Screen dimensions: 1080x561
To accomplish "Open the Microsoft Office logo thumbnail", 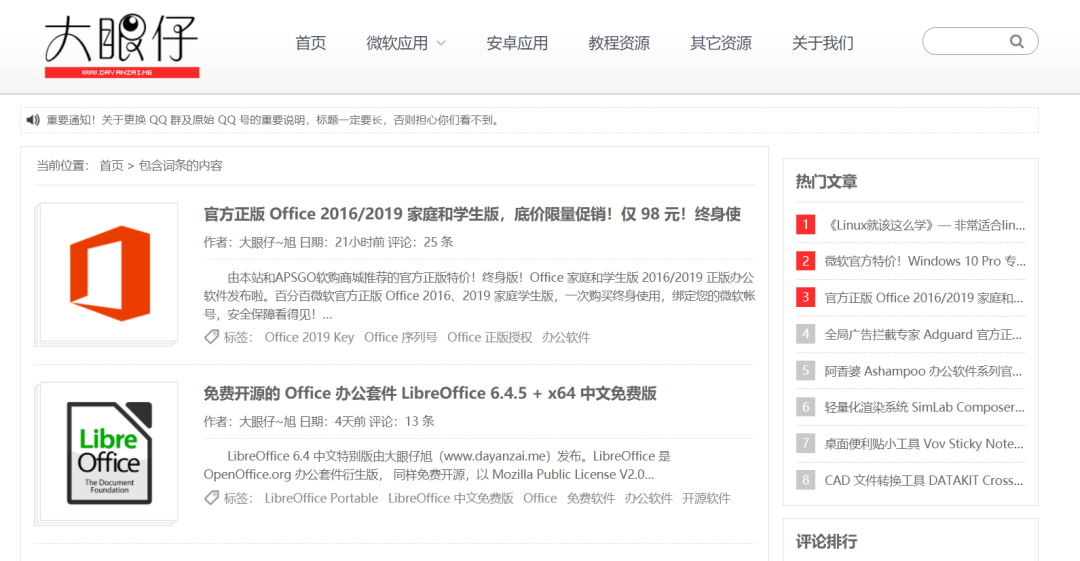I will tap(109, 272).
